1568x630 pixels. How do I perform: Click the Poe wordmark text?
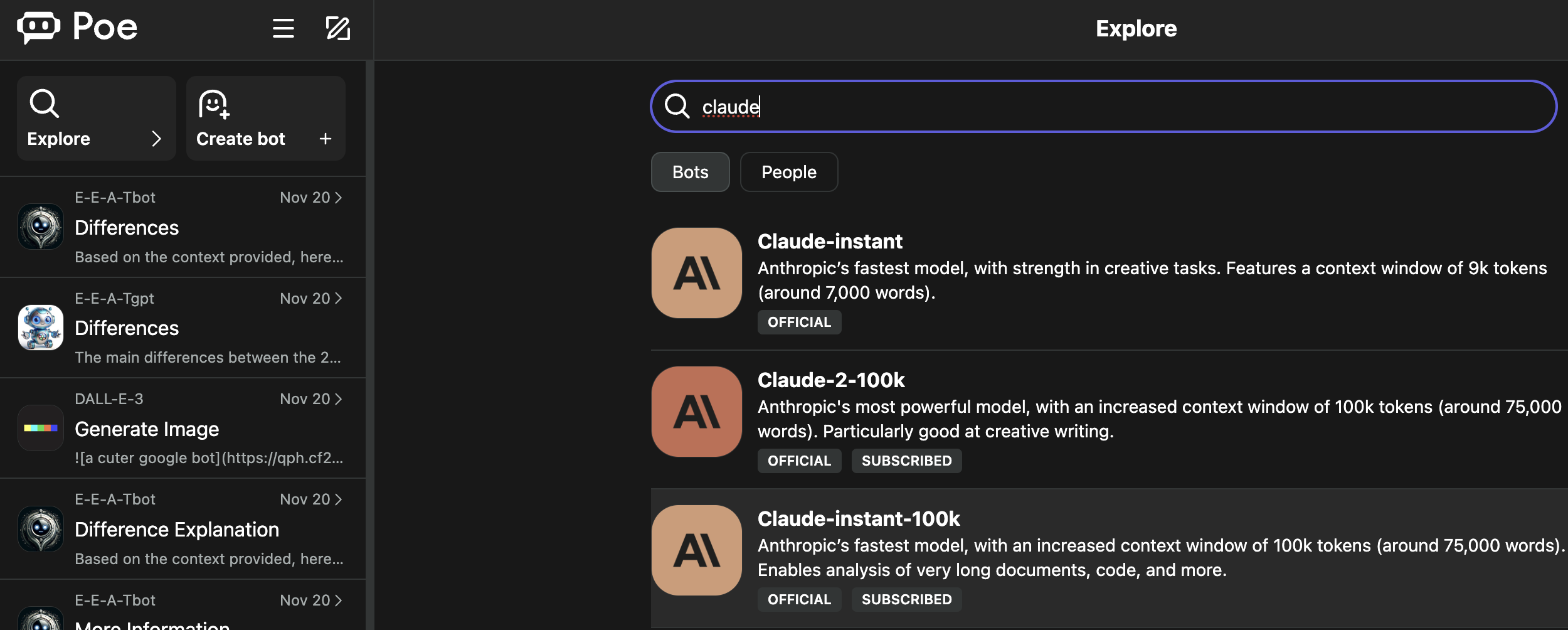coord(105,27)
